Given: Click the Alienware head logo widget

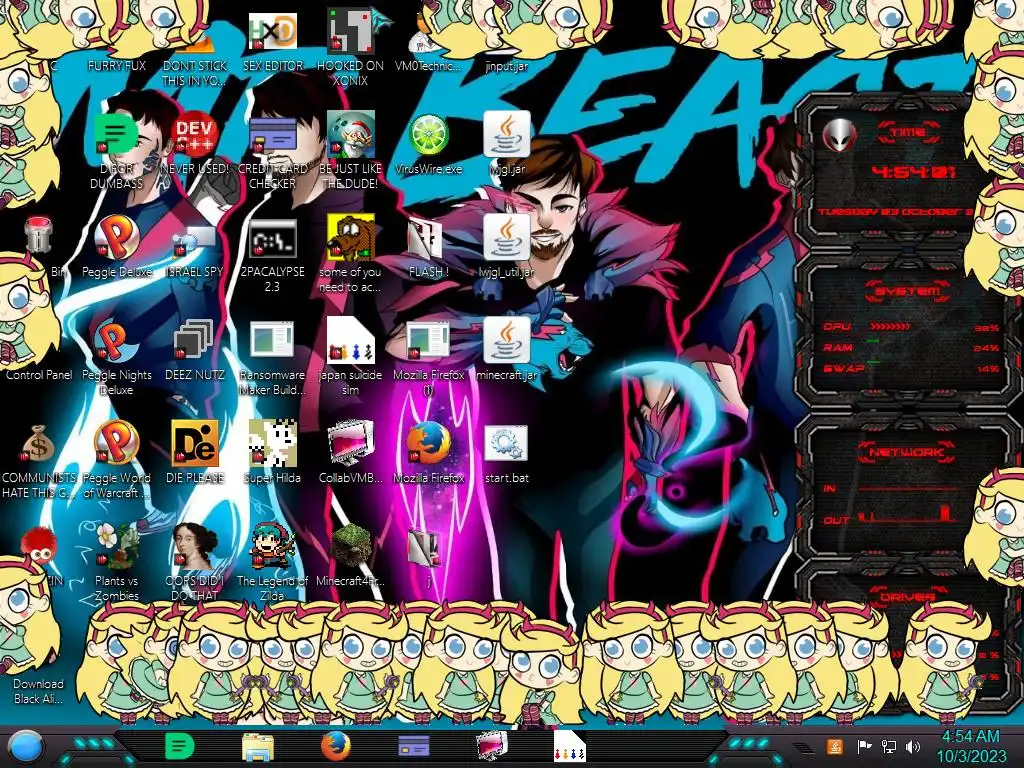Looking at the screenshot, I should click(839, 136).
